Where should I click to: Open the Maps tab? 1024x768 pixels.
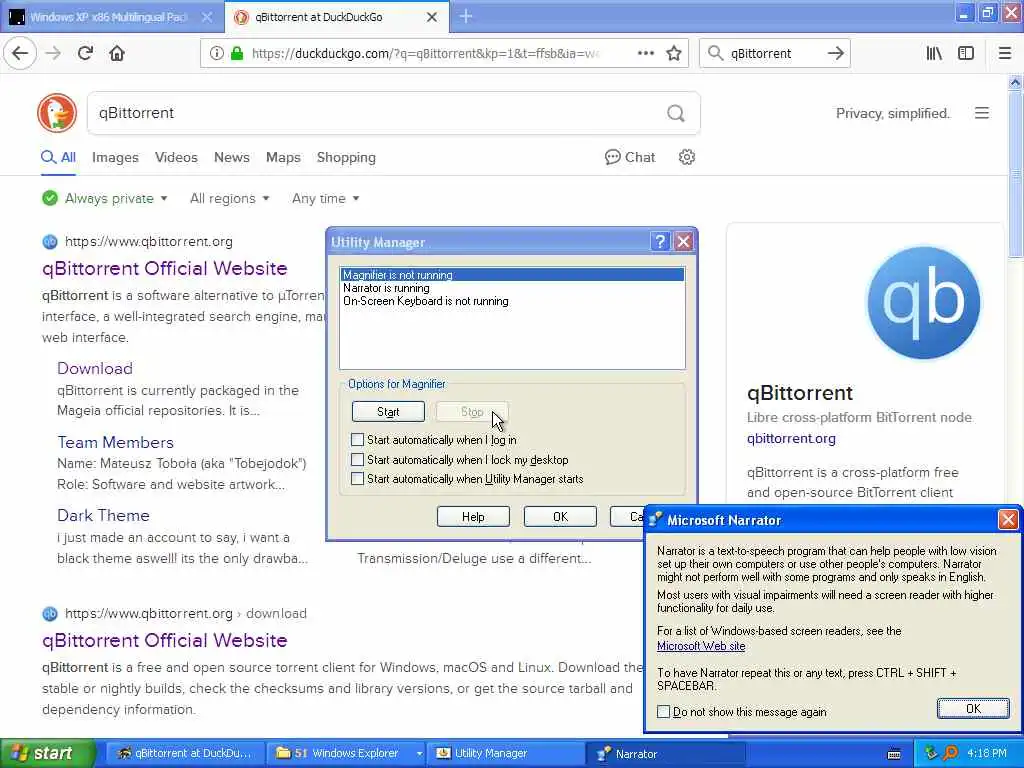click(283, 157)
